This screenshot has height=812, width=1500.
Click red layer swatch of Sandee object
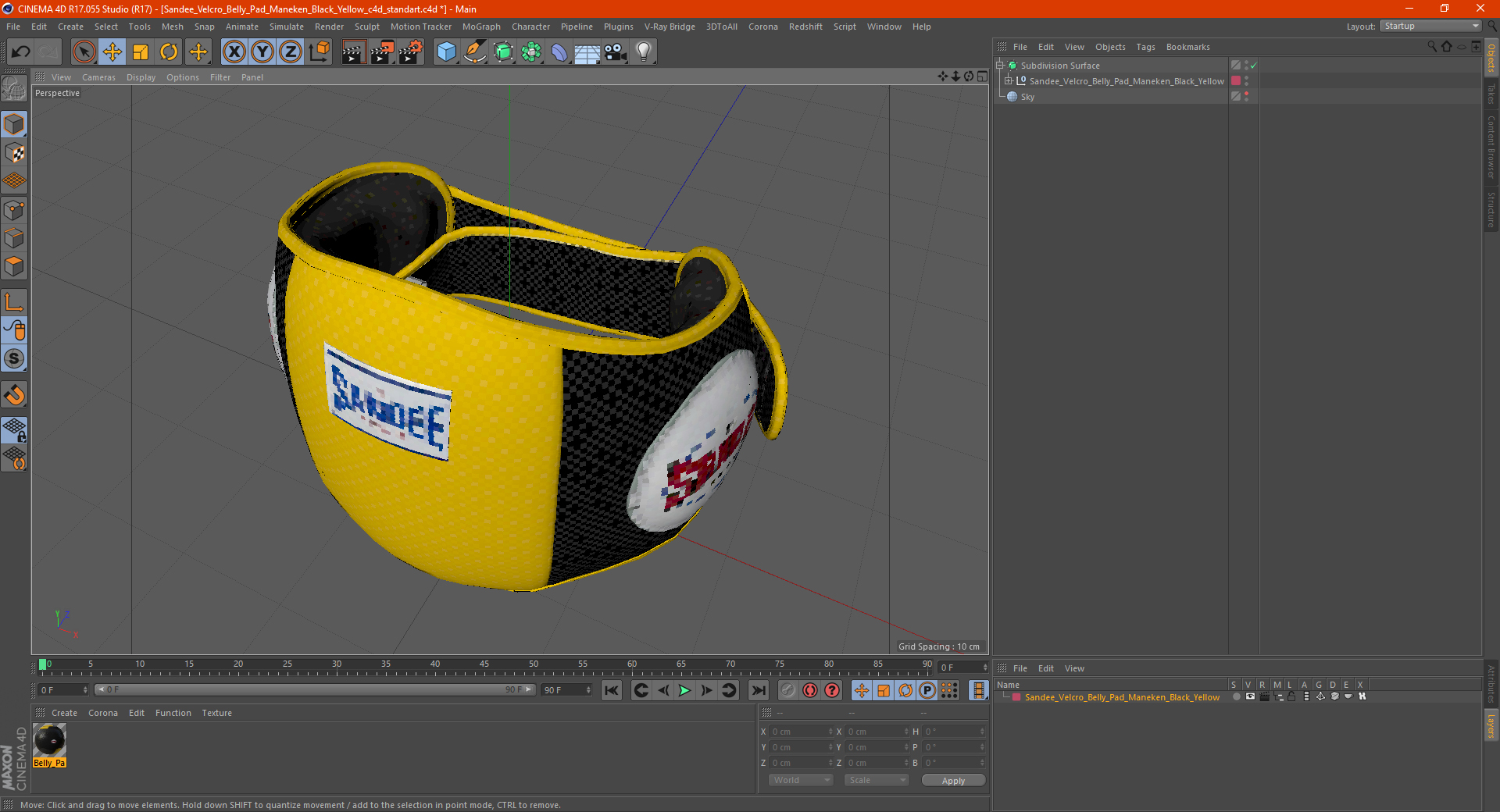click(1236, 80)
